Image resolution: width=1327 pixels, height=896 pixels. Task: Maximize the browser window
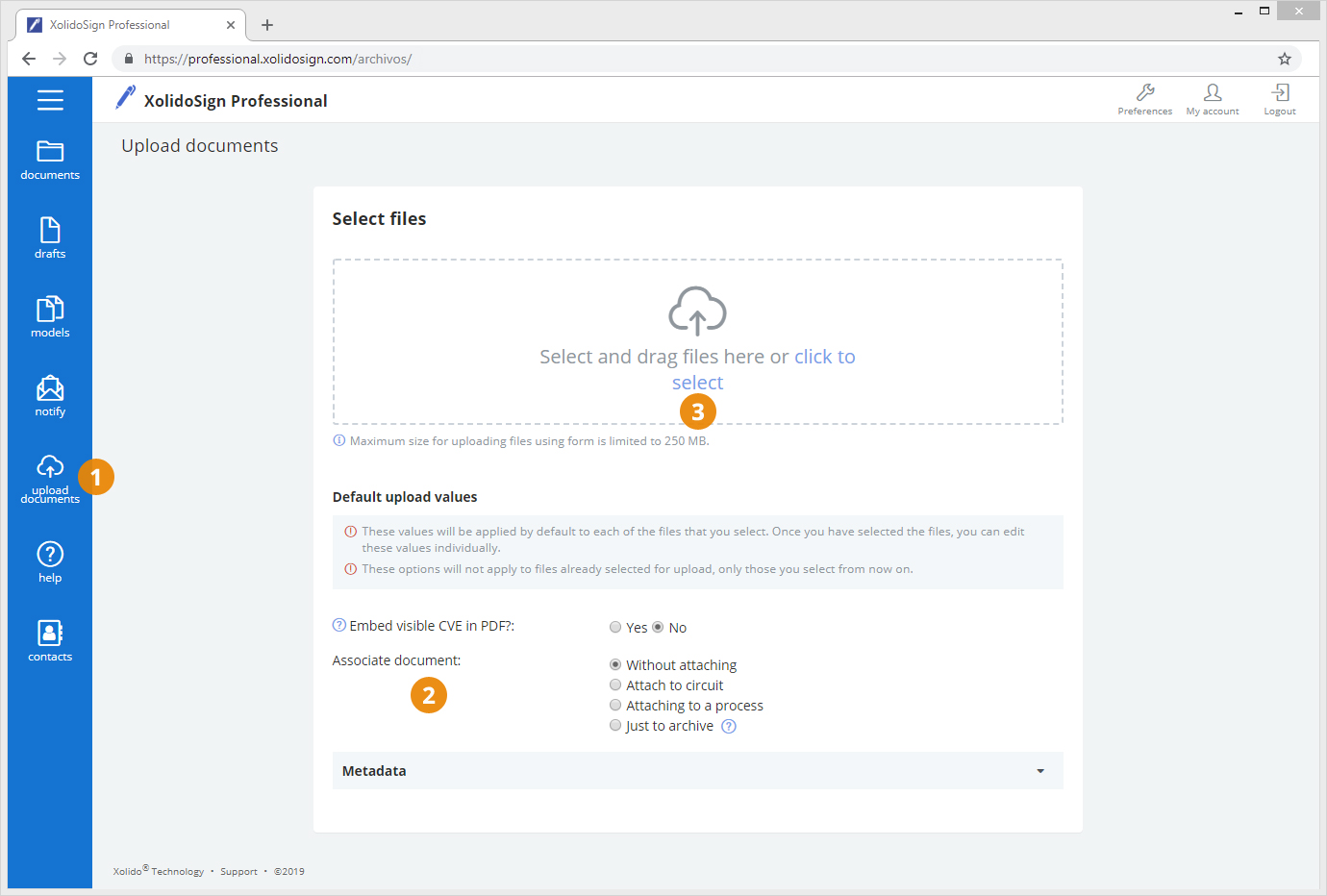1264,12
